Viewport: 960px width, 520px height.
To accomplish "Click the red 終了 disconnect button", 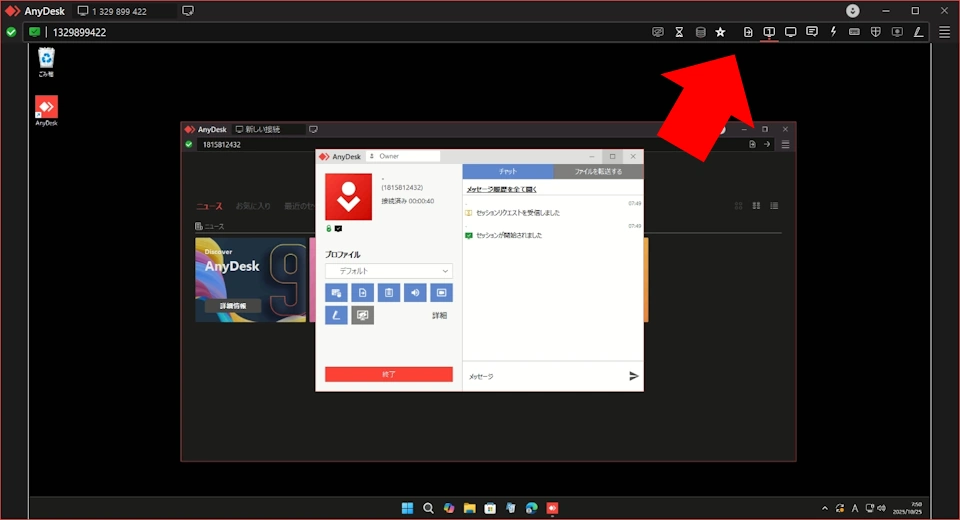I will click(x=389, y=374).
